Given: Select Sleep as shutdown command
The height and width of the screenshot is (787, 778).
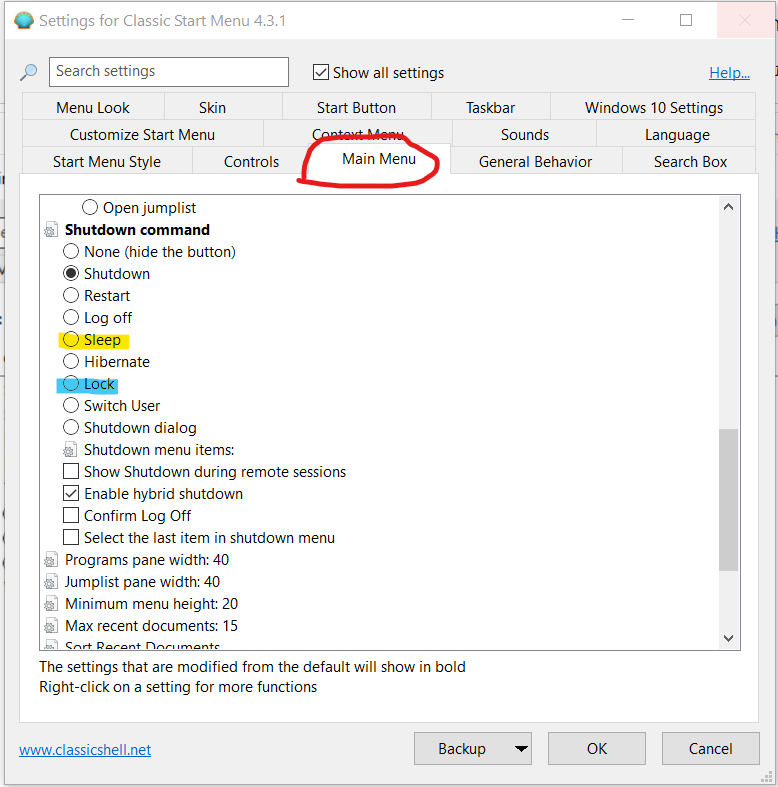Looking at the screenshot, I should click(x=71, y=340).
